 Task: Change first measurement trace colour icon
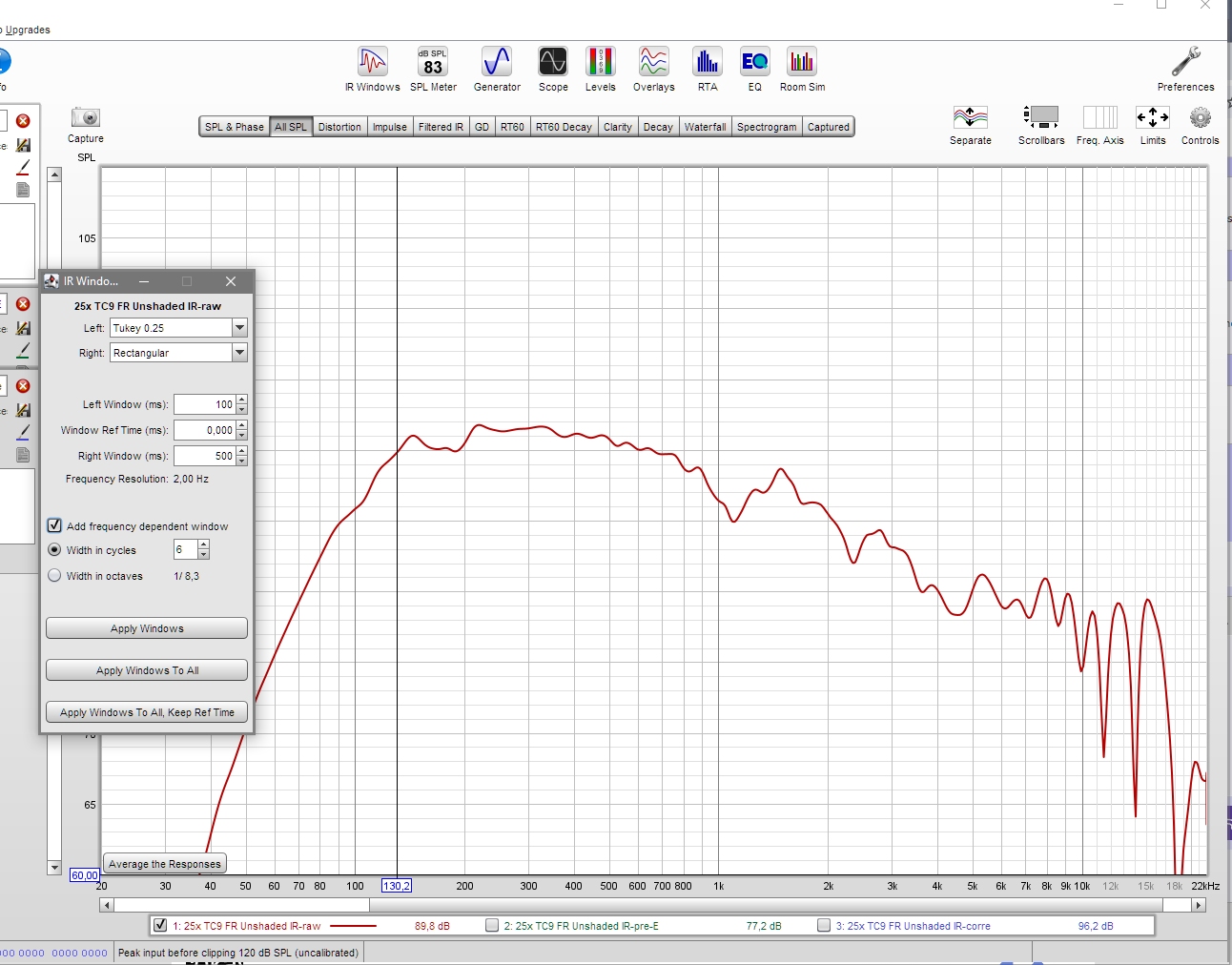coord(23,168)
